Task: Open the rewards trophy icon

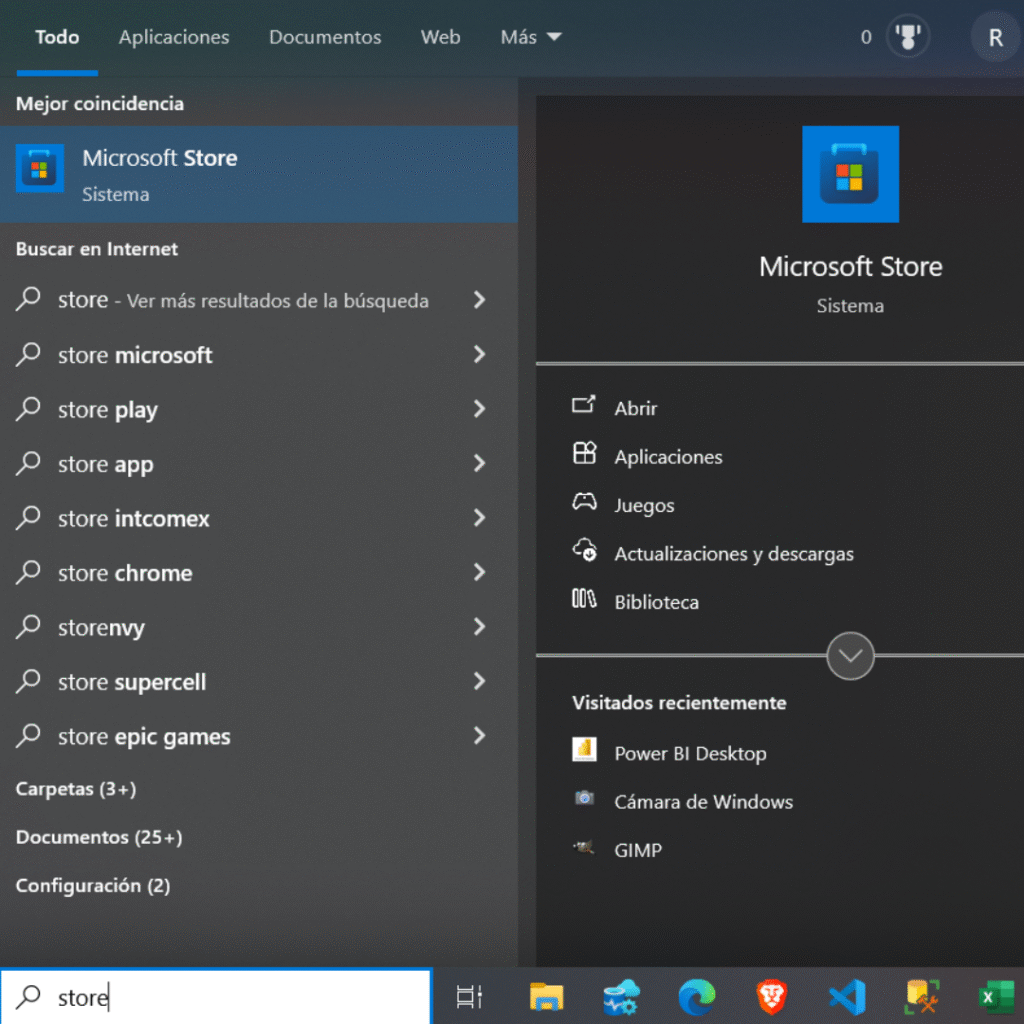Action: click(x=908, y=37)
